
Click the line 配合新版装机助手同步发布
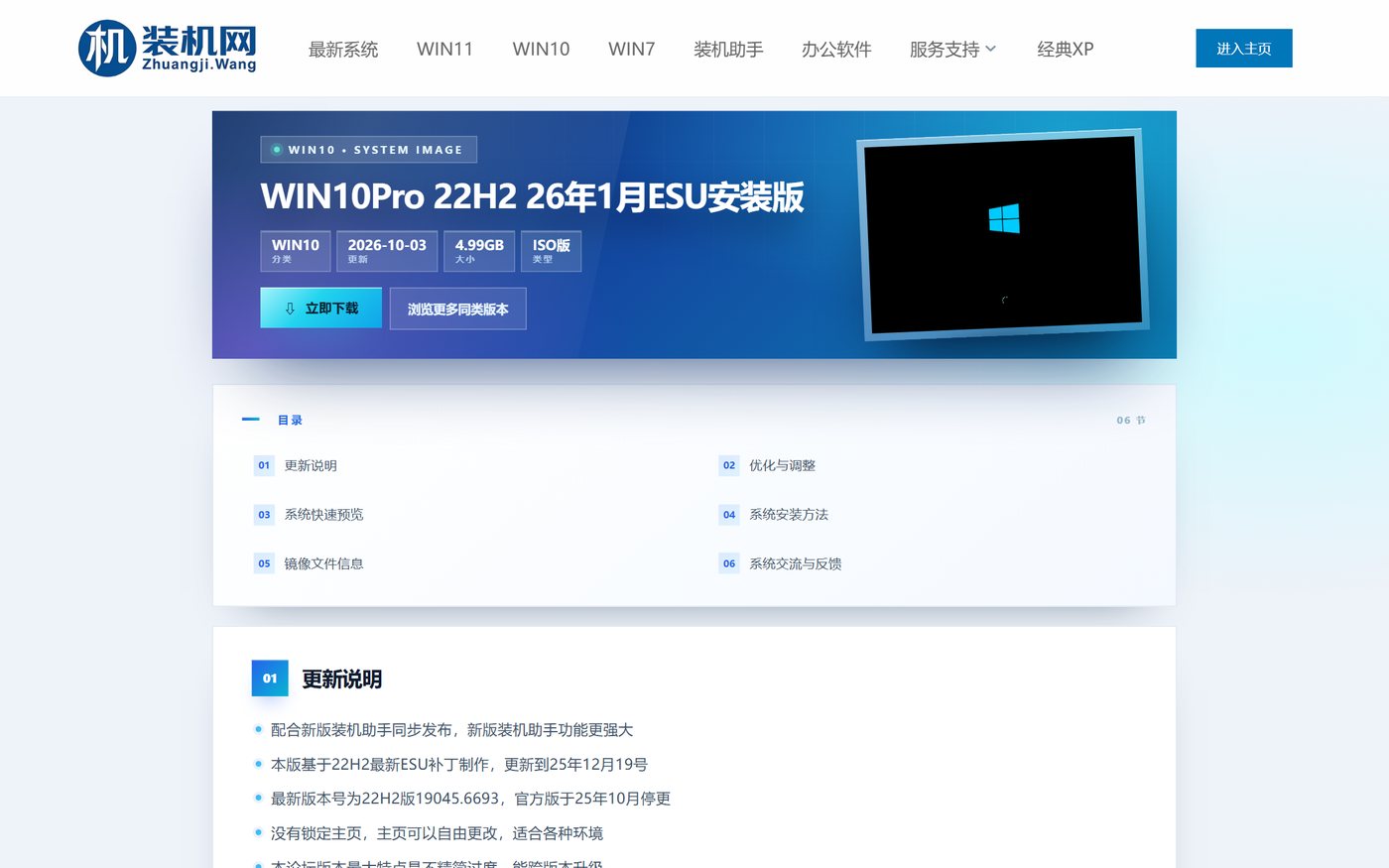[x=451, y=730]
